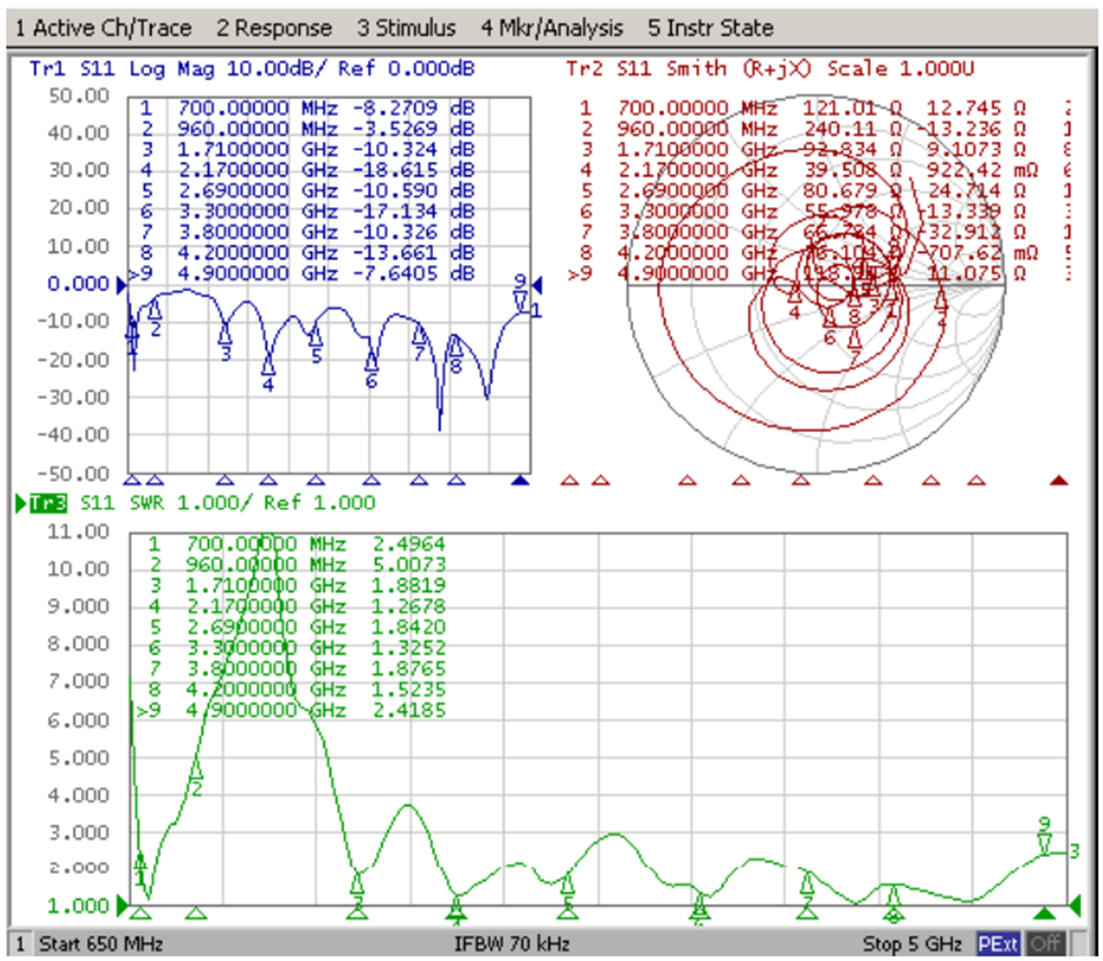Click the 50.00 label on Log Mag axis
This screenshot has width=1103, height=961.
[x=79, y=96]
